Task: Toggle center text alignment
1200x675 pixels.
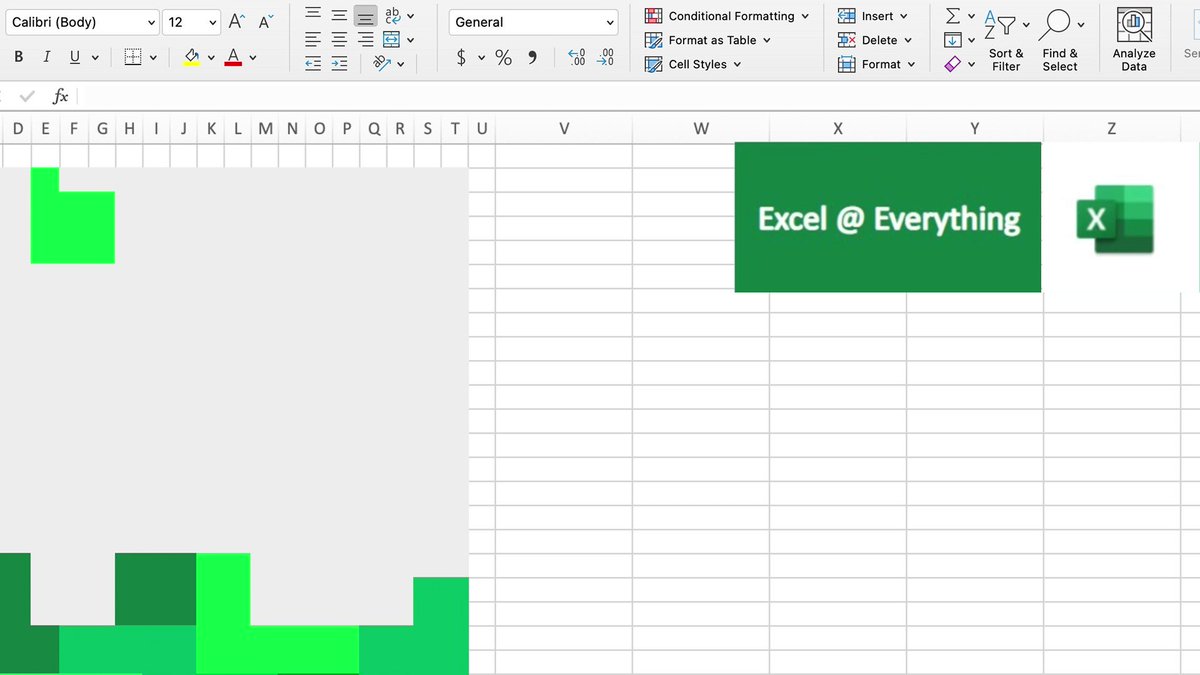Action: tap(339, 39)
